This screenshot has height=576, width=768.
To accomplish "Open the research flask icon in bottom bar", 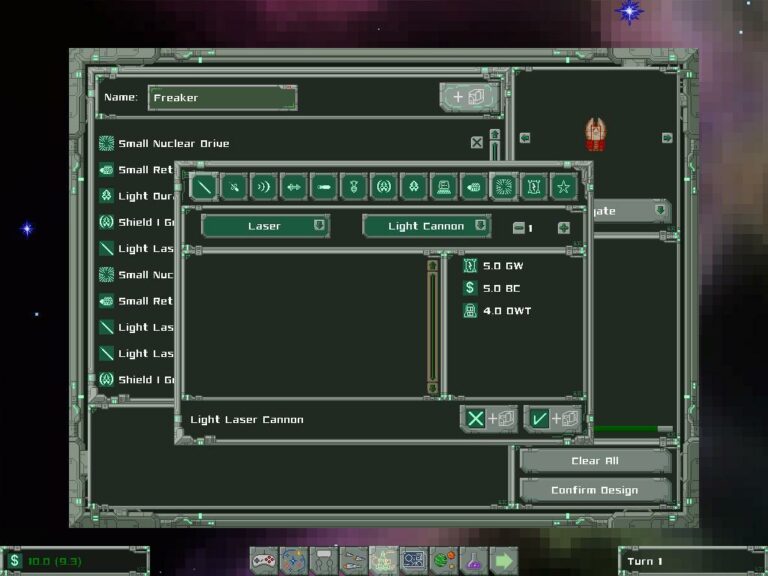I will point(474,561).
